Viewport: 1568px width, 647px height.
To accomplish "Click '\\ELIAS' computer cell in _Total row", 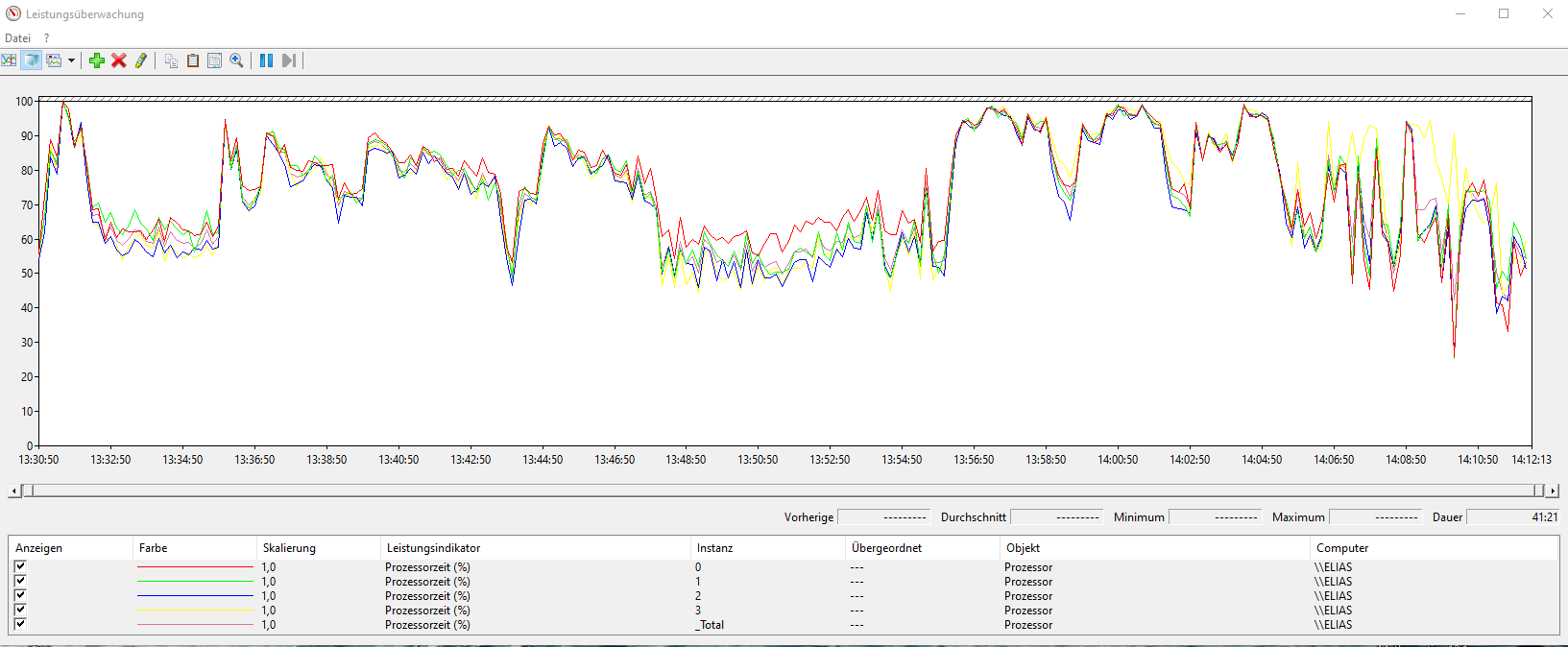I will [1333, 625].
